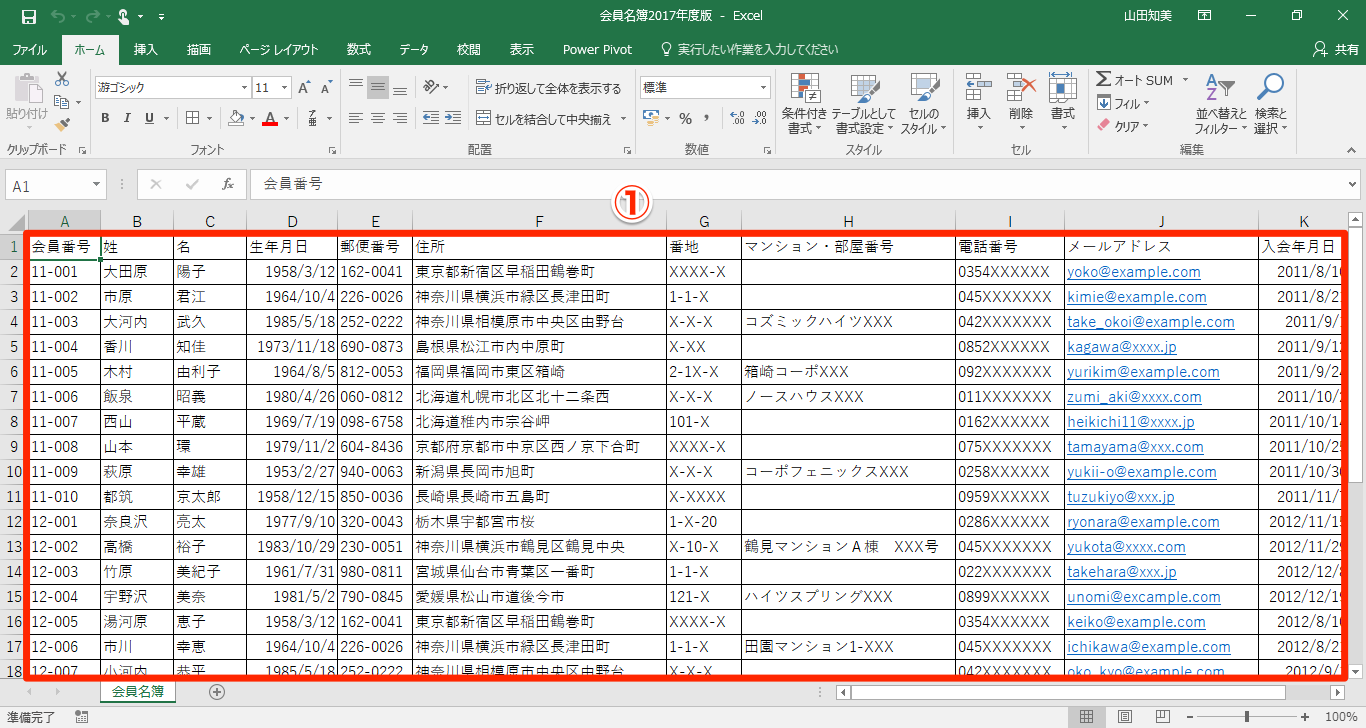This screenshot has height=728, width=1366.
Task: Center the cell text horizontally
Action: (x=378, y=119)
